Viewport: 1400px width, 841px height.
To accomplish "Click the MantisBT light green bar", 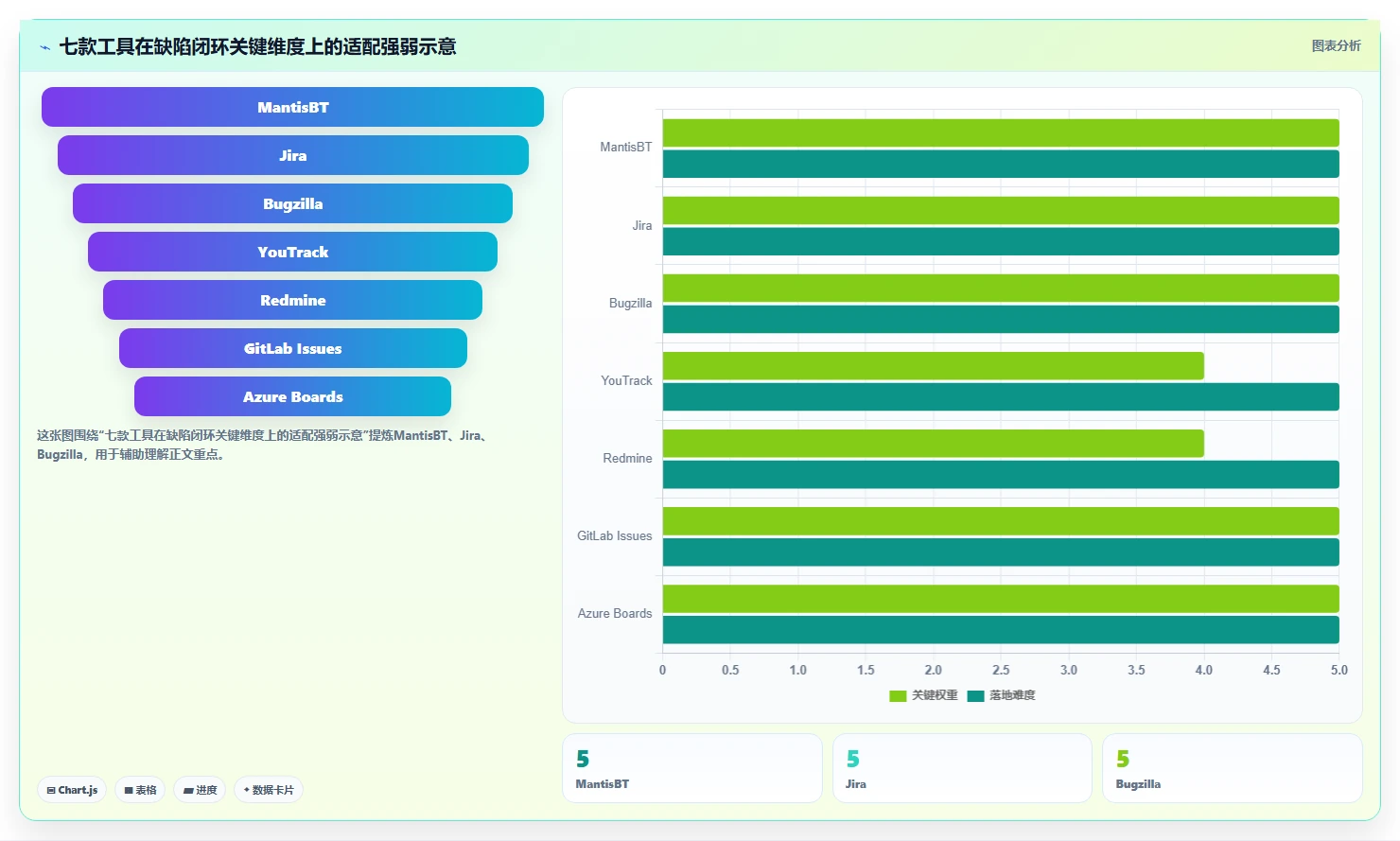I will pos(1001,132).
